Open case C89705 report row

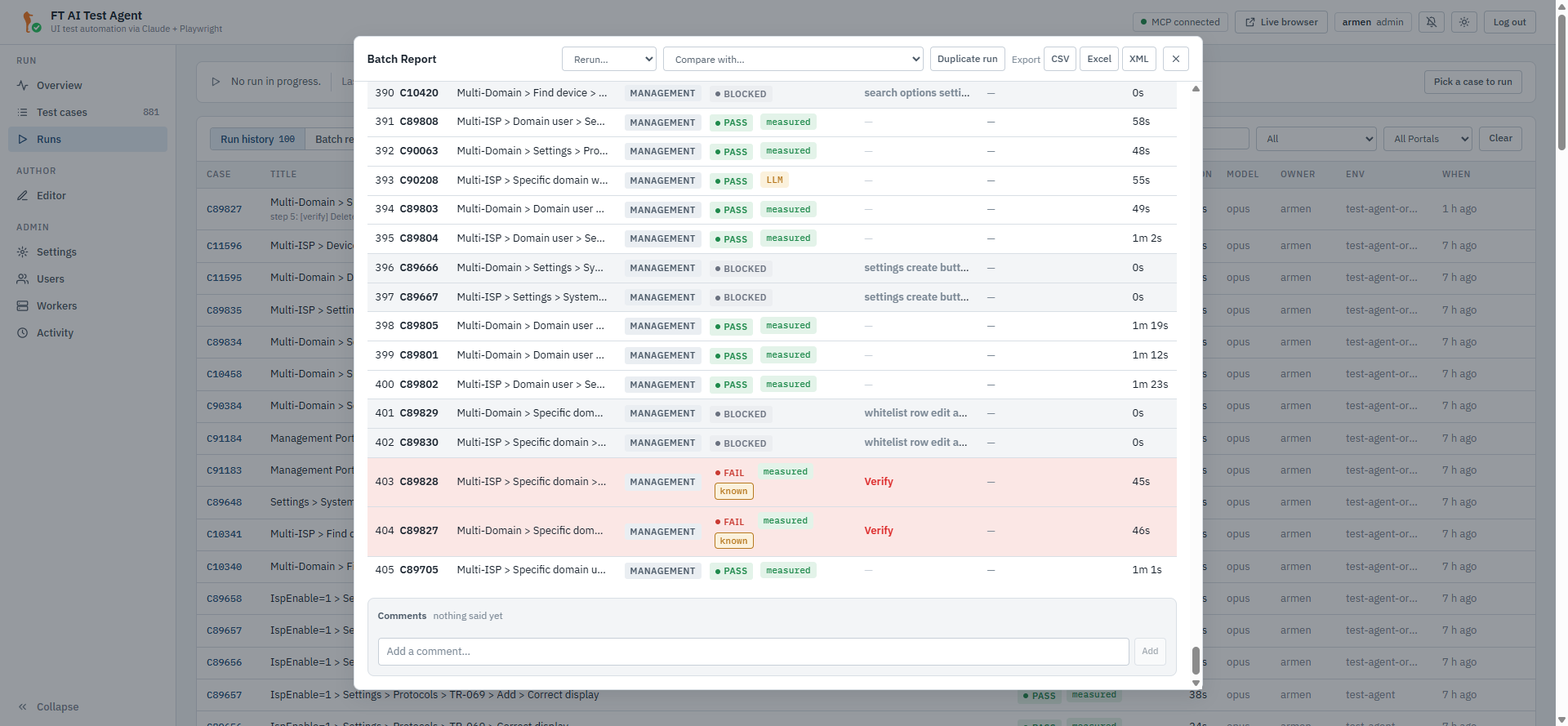(772, 570)
